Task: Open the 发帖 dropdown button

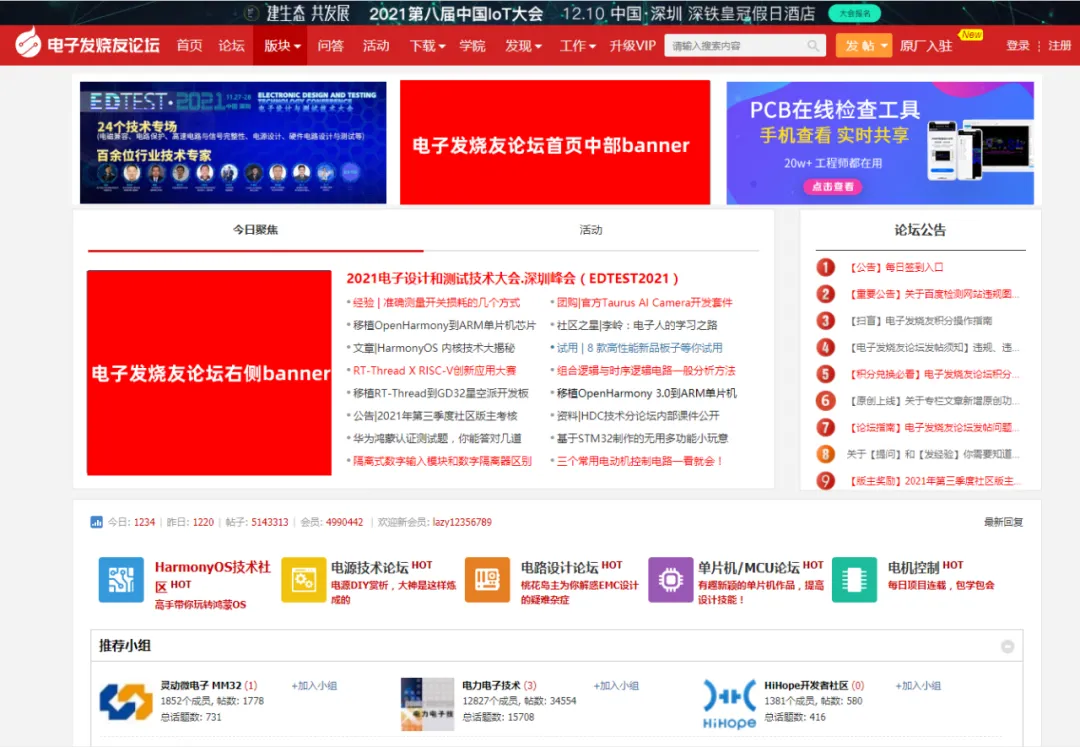Action: [x=864, y=45]
